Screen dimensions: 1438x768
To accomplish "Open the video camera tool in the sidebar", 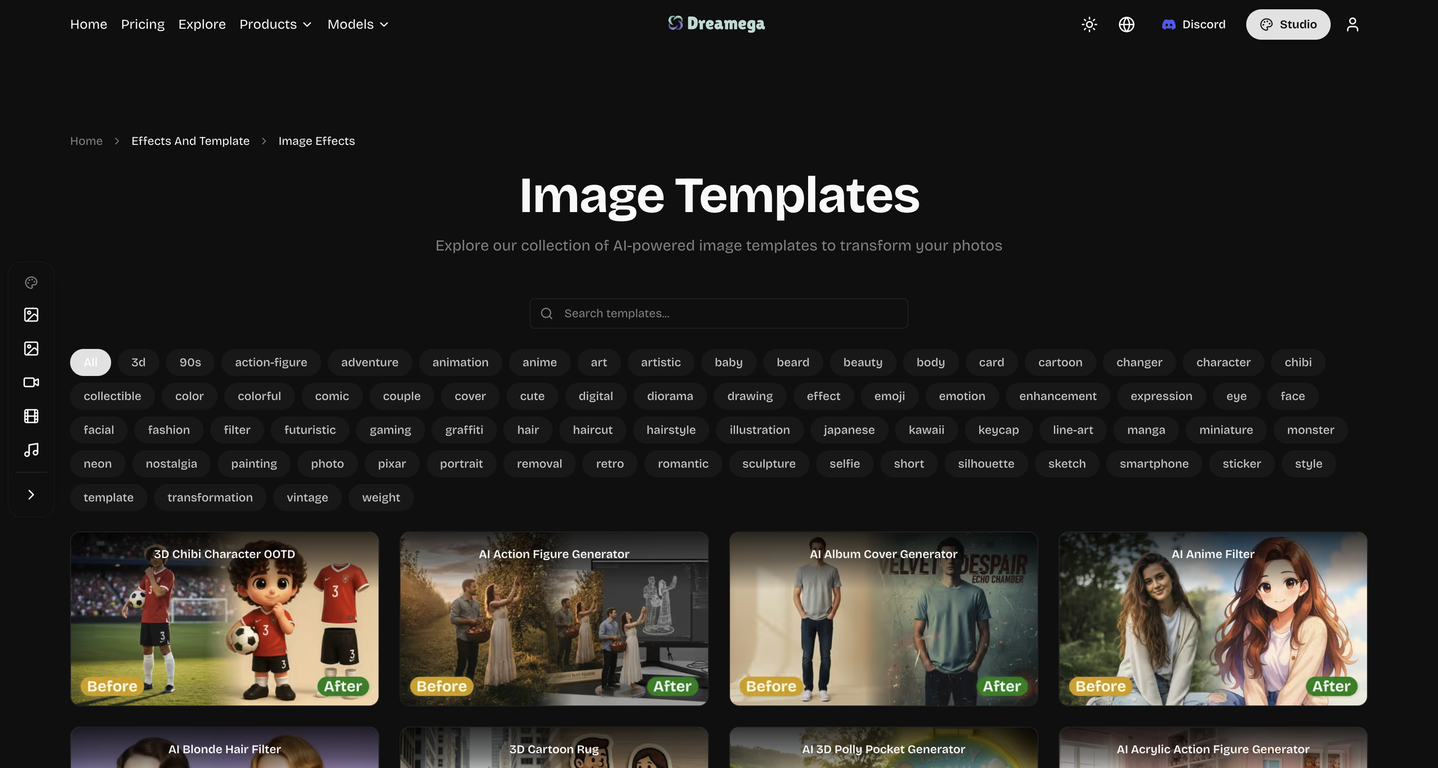I will 31,382.
